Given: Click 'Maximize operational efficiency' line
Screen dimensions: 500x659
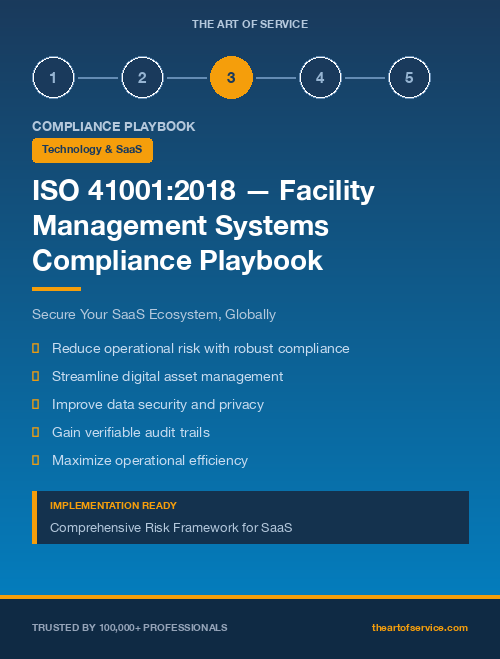Looking at the screenshot, I should coord(150,461).
